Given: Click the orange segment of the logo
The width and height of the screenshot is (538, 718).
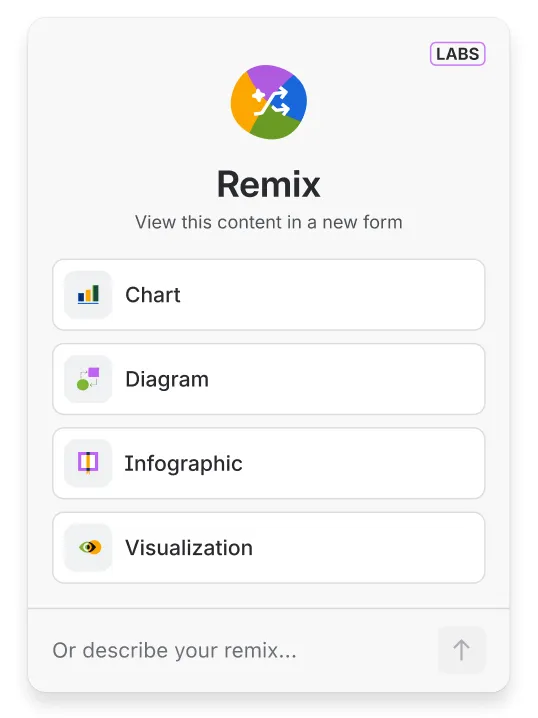Looking at the screenshot, I should pos(241,103).
